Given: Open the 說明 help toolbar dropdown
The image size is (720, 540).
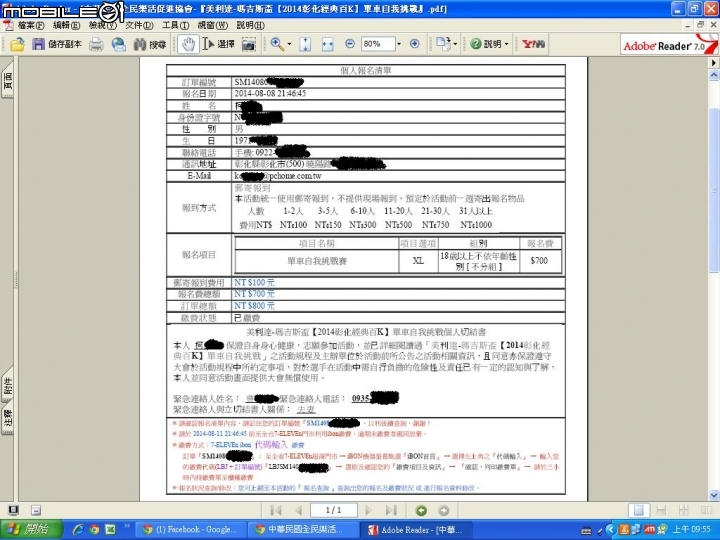Looking at the screenshot, I should pyautogui.click(x=489, y=44).
